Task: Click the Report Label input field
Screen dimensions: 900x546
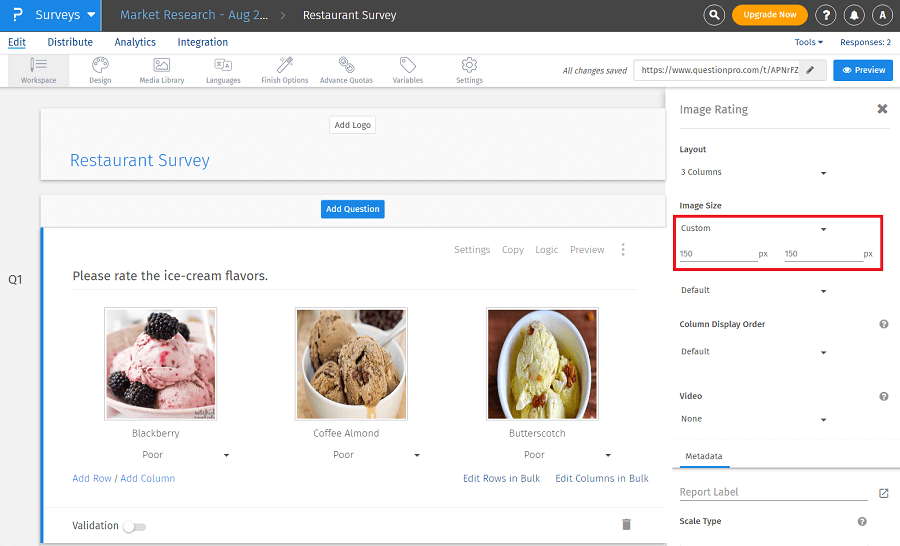Action: point(772,492)
